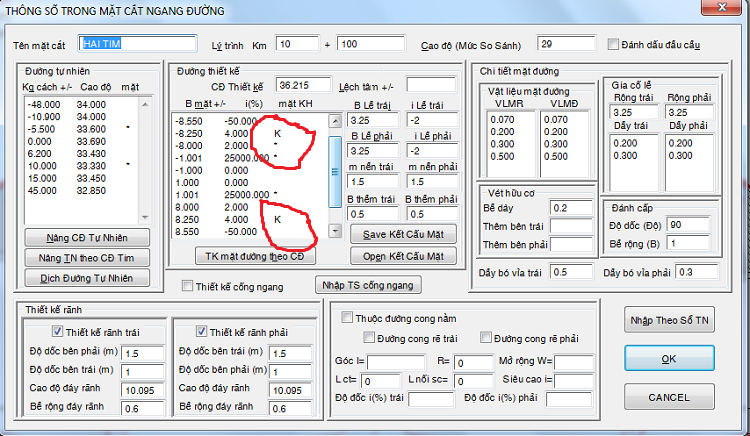Click down arrow of design list scrollbar
The width and height of the screenshot is (750, 436).
pos(336,230)
